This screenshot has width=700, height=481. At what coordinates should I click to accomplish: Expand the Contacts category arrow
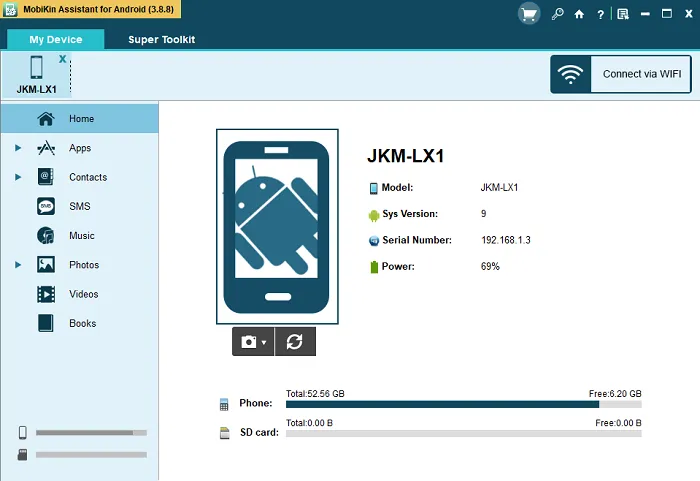point(18,177)
